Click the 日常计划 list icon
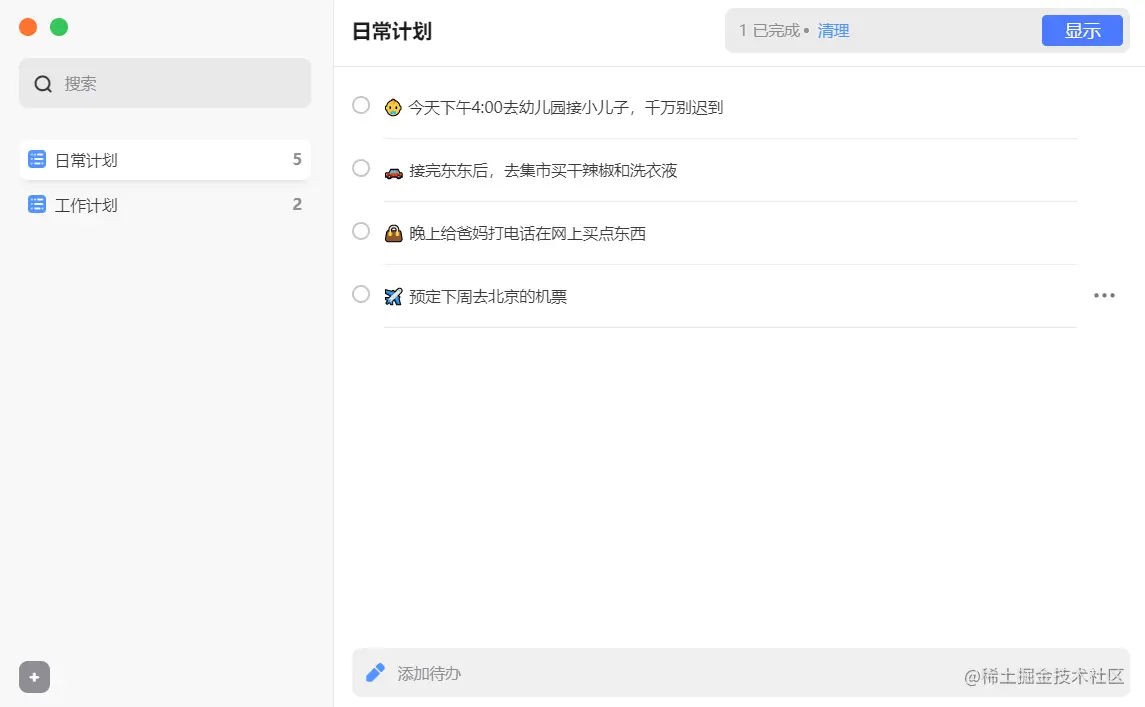The height and width of the screenshot is (707, 1145). [37, 159]
